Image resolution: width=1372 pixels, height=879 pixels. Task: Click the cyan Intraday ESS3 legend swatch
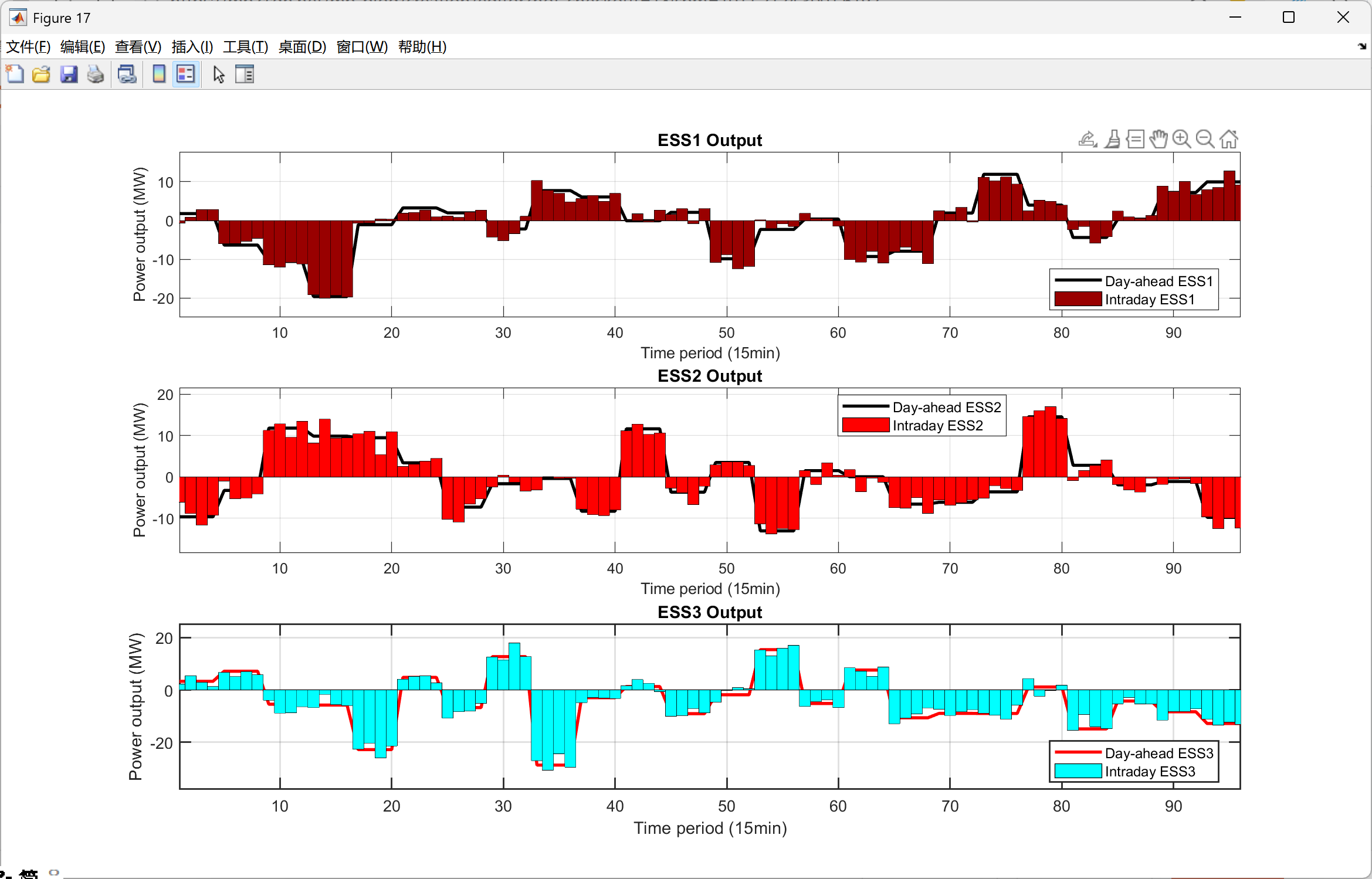click(1078, 771)
